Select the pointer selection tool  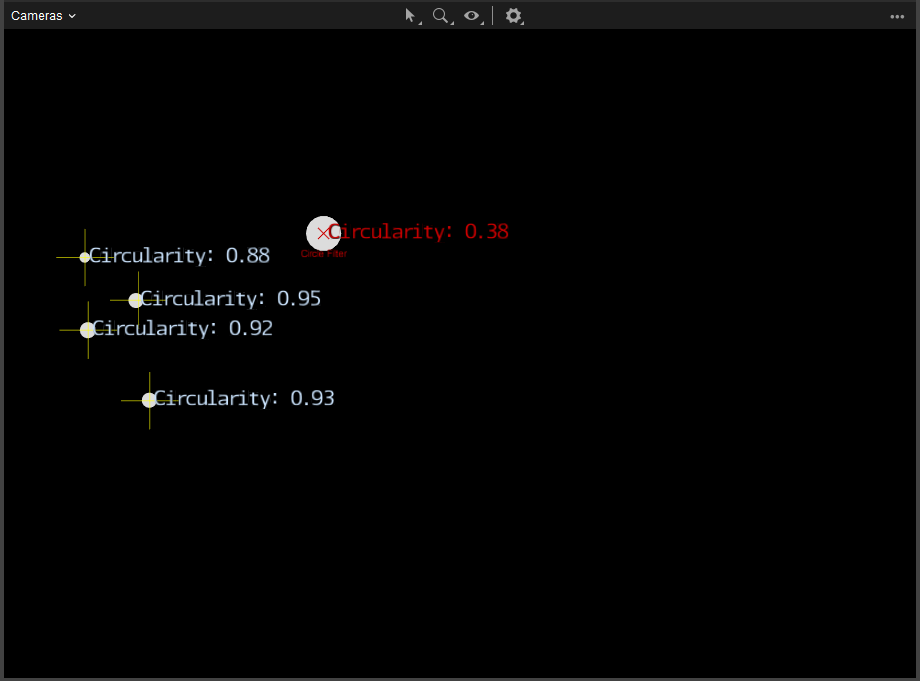tap(409, 15)
